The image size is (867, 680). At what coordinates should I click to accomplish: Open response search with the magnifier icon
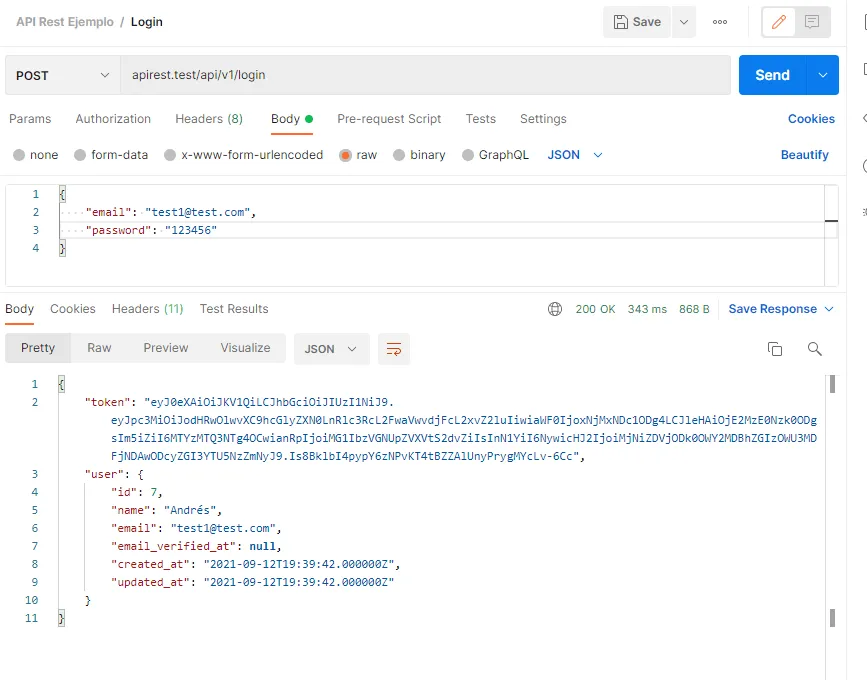click(x=815, y=349)
